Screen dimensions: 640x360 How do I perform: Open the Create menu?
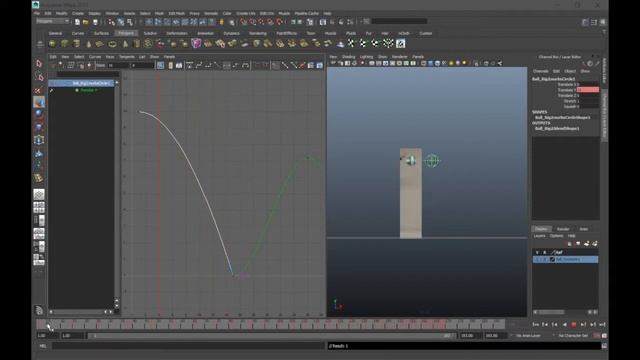tap(78, 13)
